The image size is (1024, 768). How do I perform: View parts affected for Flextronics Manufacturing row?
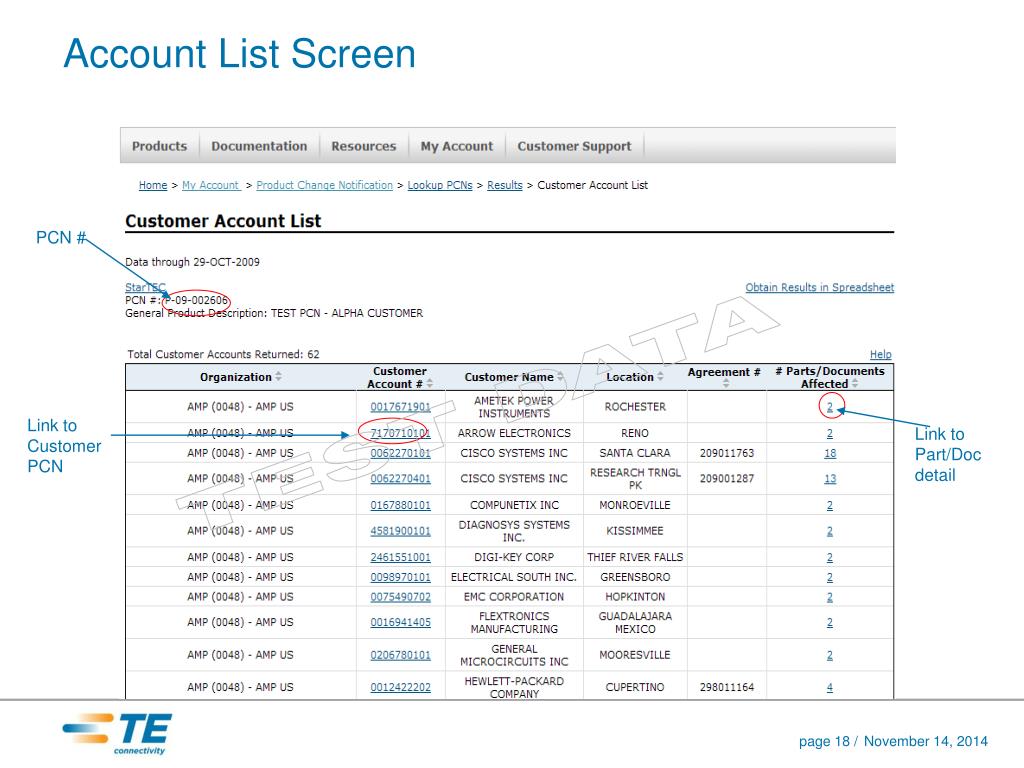point(830,622)
